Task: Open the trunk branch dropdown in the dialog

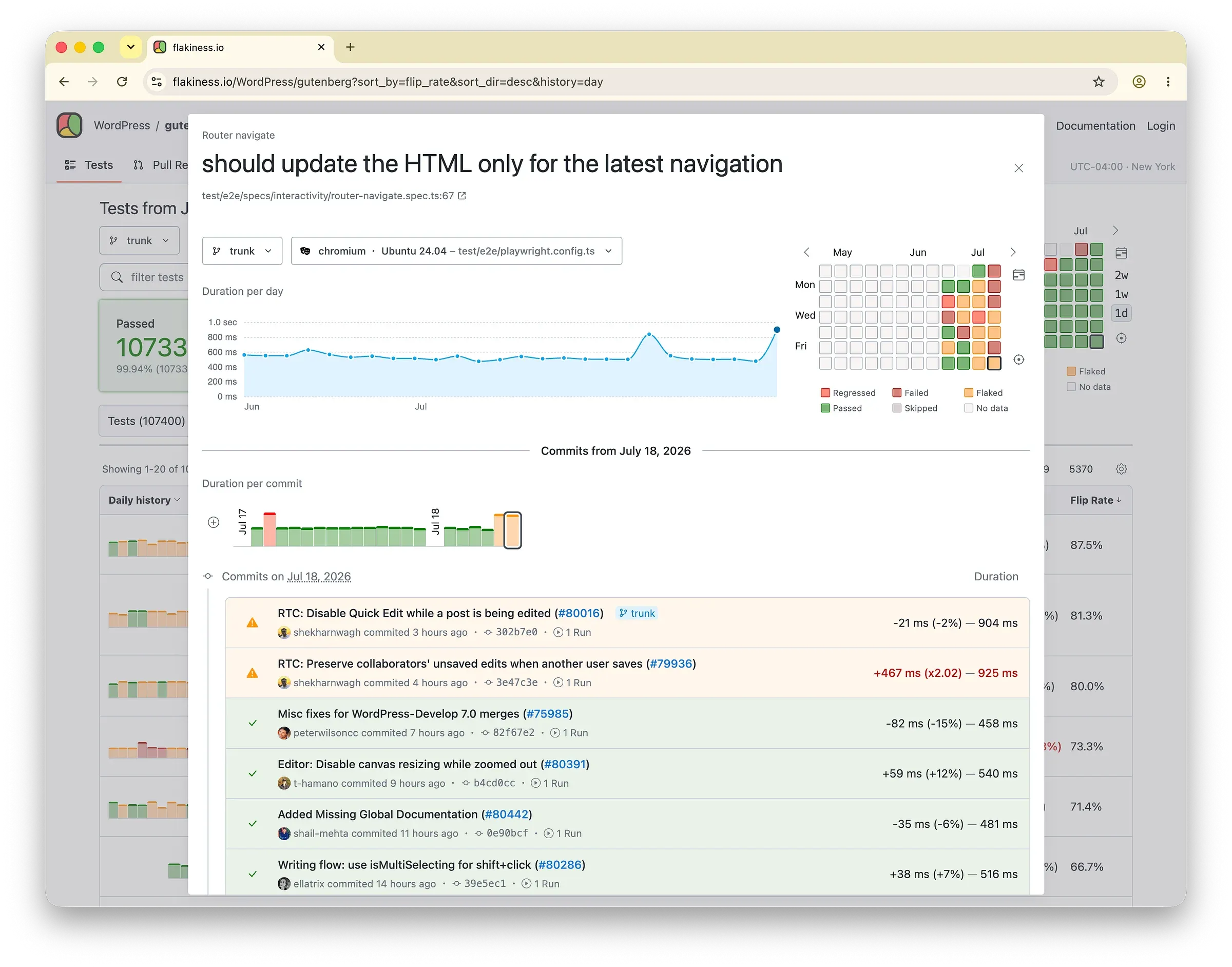Action: [242, 251]
